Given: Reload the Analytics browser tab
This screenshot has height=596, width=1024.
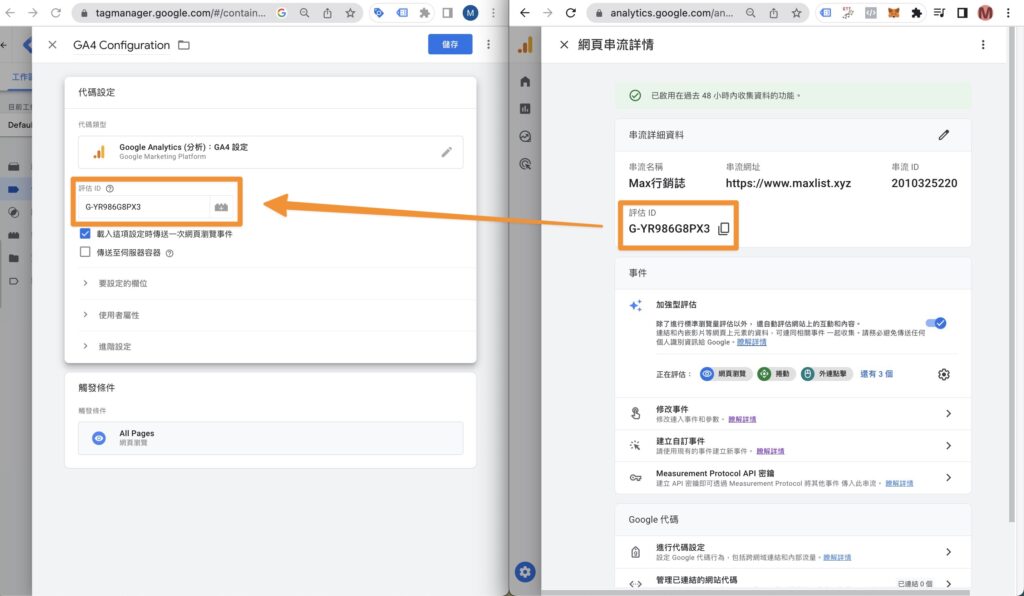Looking at the screenshot, I should click(571, 13).
